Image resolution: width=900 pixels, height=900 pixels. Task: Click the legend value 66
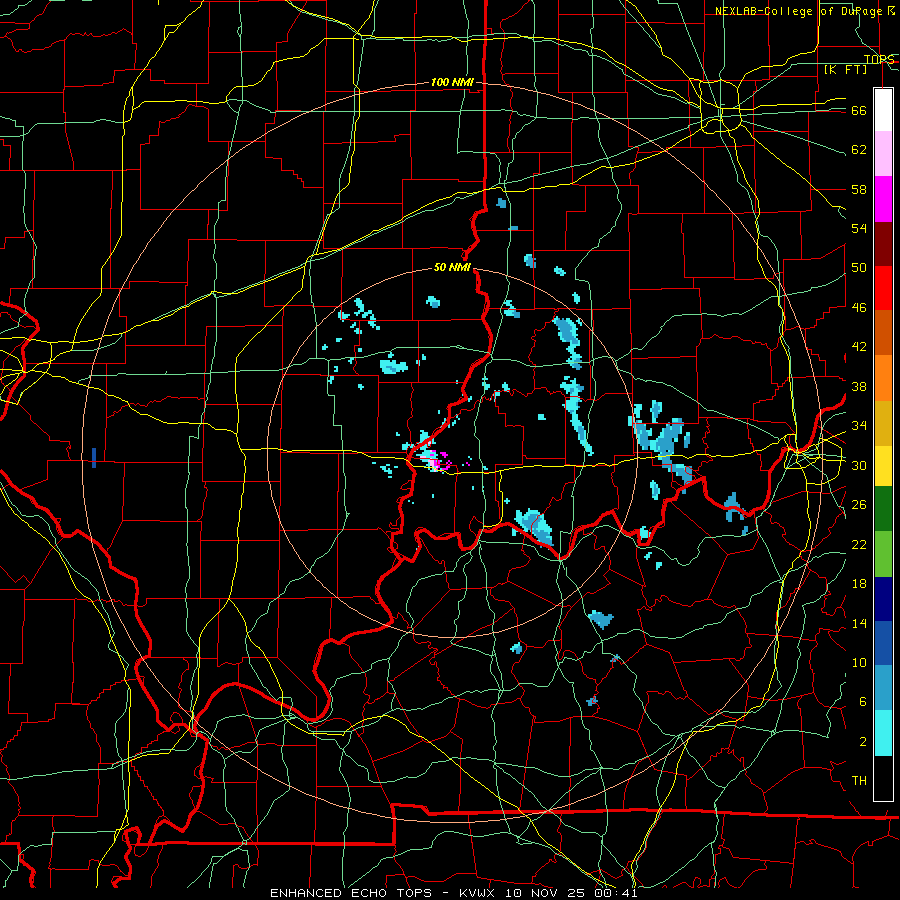pos(859,110)
